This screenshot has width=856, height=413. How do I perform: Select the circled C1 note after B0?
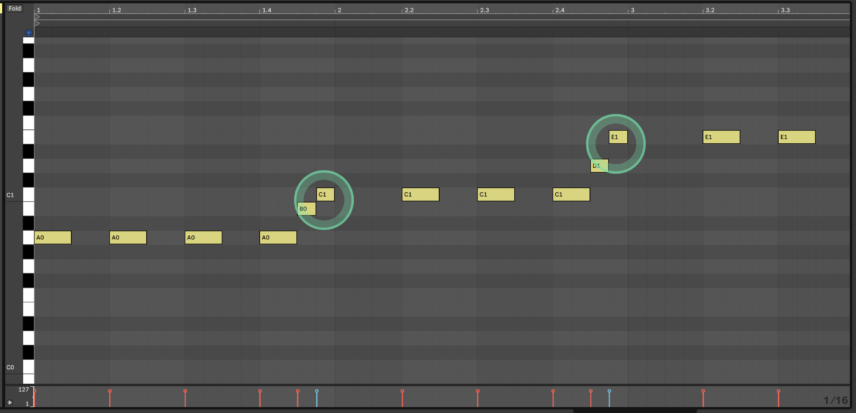pyautogui.click(x=326, y=195)
